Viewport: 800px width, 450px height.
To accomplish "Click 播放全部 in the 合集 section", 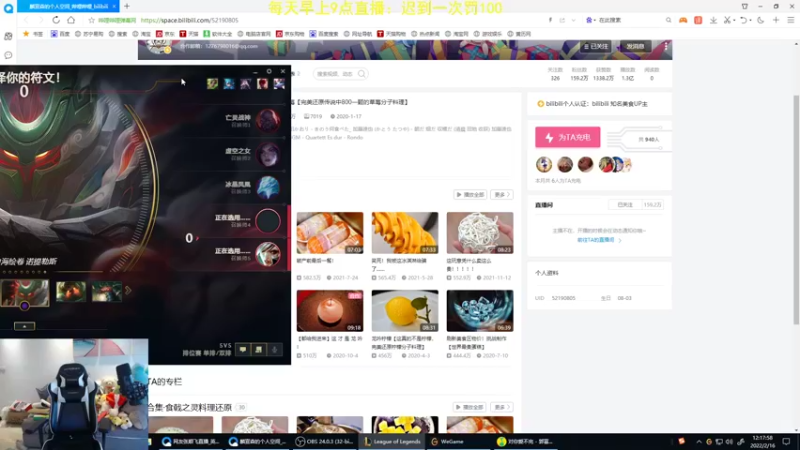I will coord(470,407).
